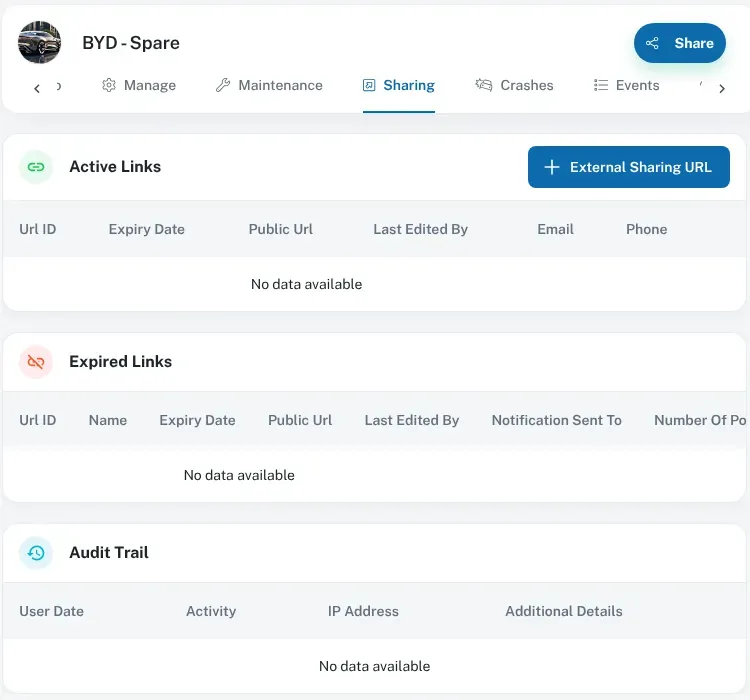Screen dimensions: 750x700
Task: Click the Share button
Action: 679,43
